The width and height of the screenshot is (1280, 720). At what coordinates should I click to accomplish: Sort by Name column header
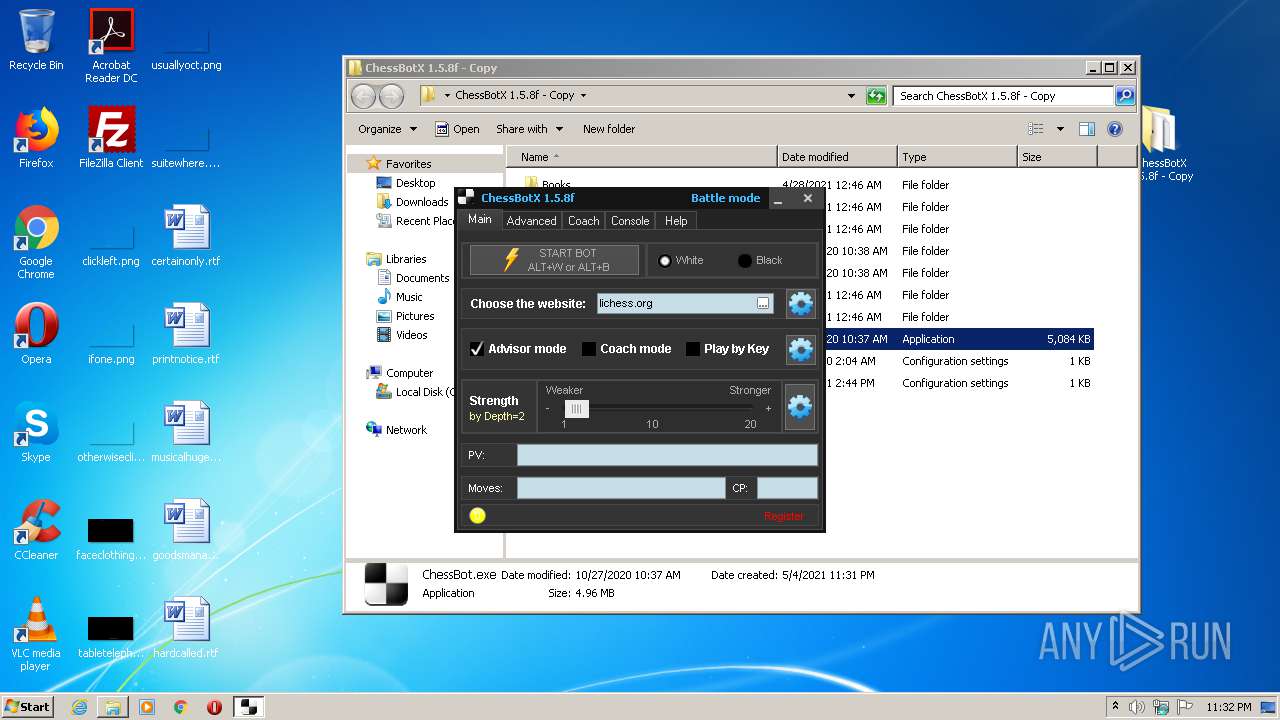(x=642, y=157)
